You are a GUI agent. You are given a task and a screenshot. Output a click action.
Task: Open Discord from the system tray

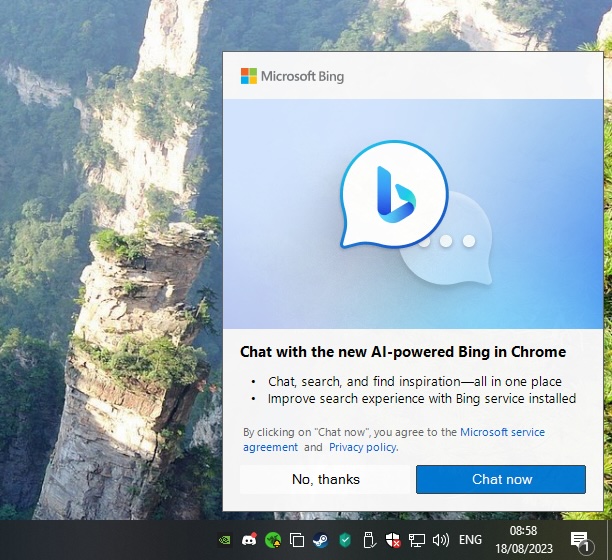tap(249, 539)
